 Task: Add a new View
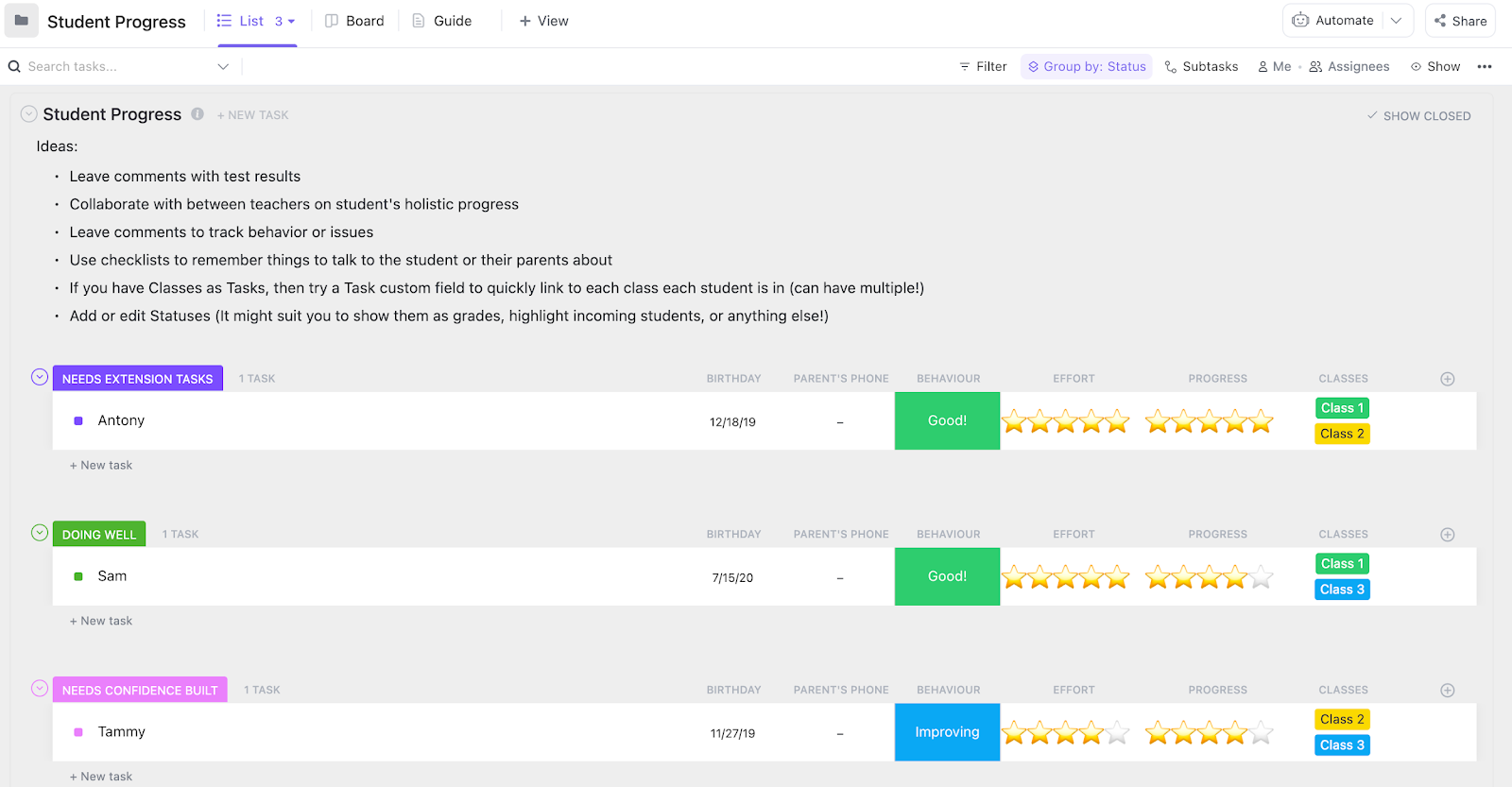pos(543,21)
